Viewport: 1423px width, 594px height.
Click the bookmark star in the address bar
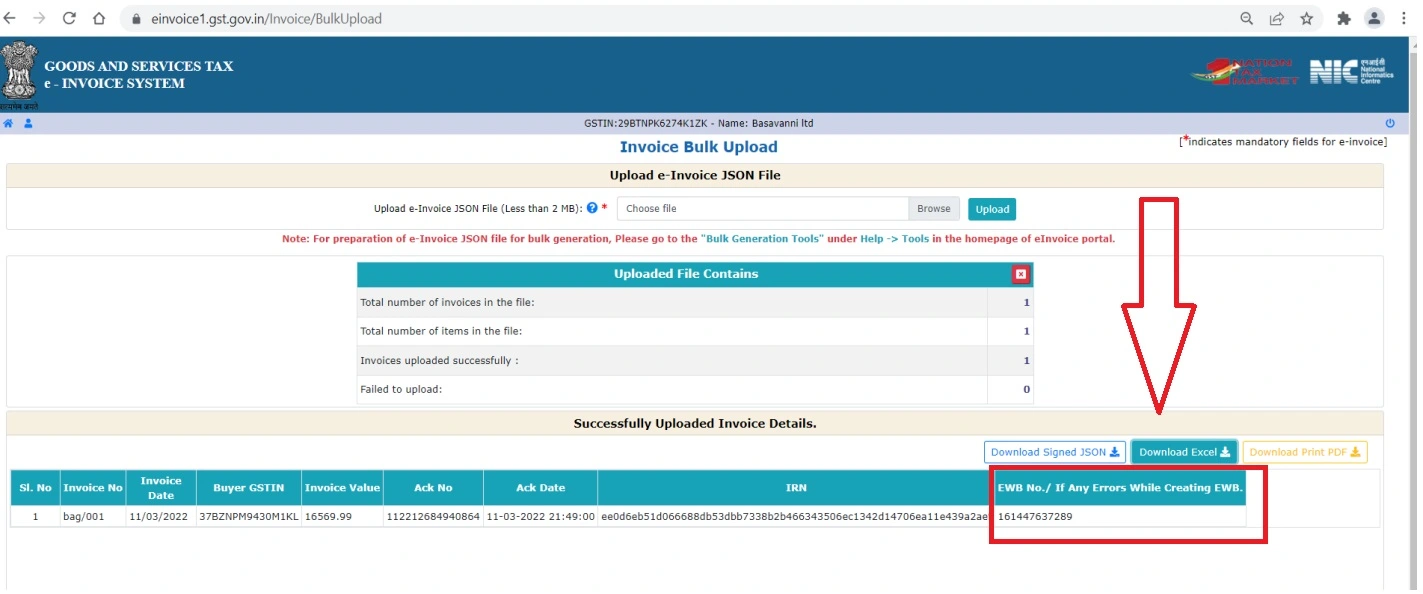1308,17
